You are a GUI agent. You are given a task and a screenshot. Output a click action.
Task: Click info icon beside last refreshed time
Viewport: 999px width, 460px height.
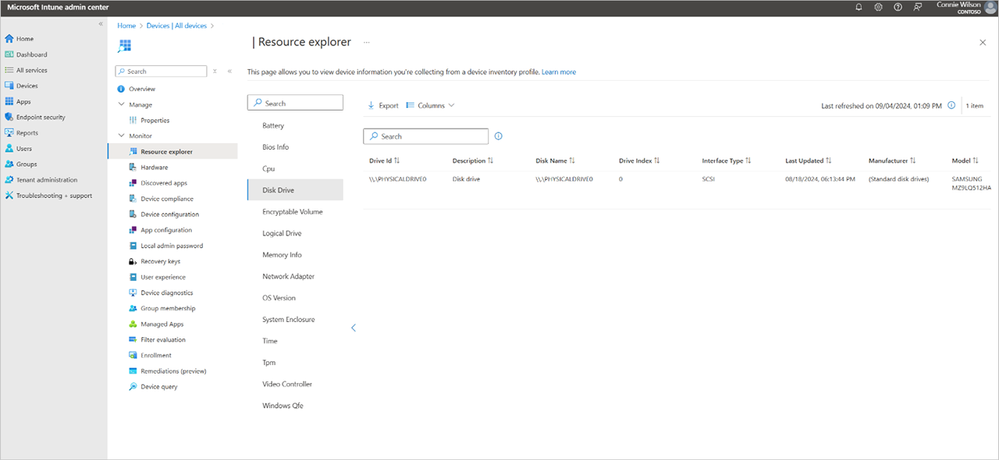tap(951, 106)
